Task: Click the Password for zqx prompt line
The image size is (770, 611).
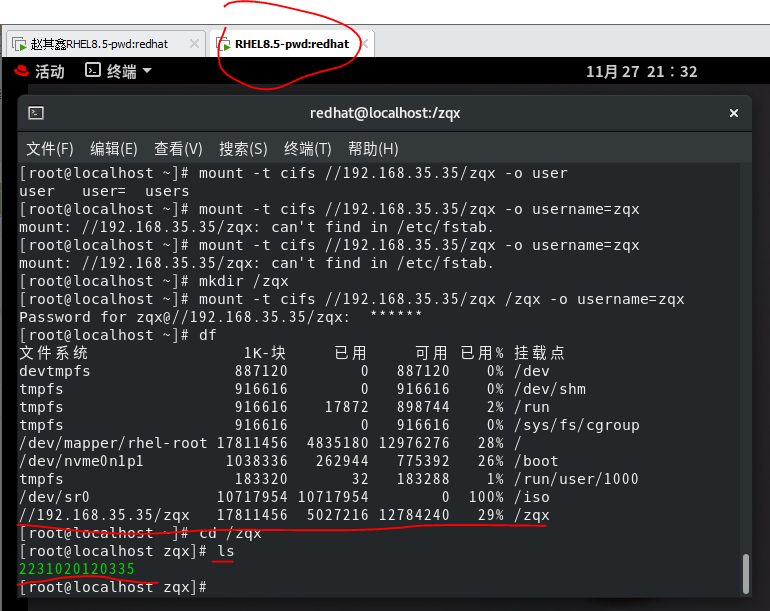Action: tap(220, 317)
